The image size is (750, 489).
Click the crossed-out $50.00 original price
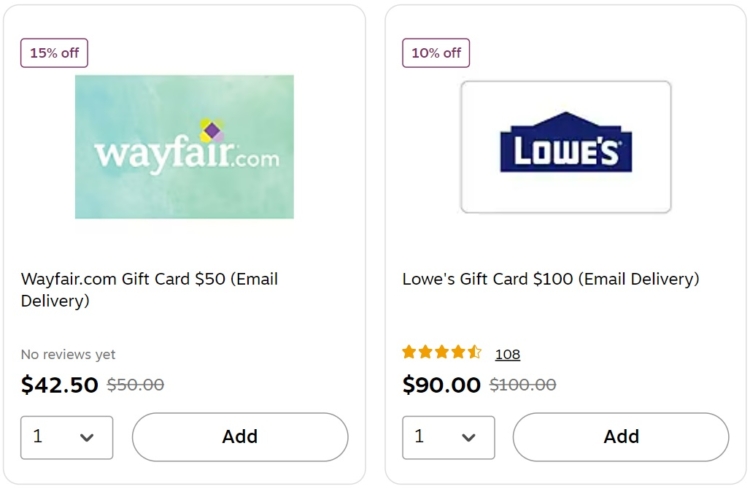coord(135,384)
